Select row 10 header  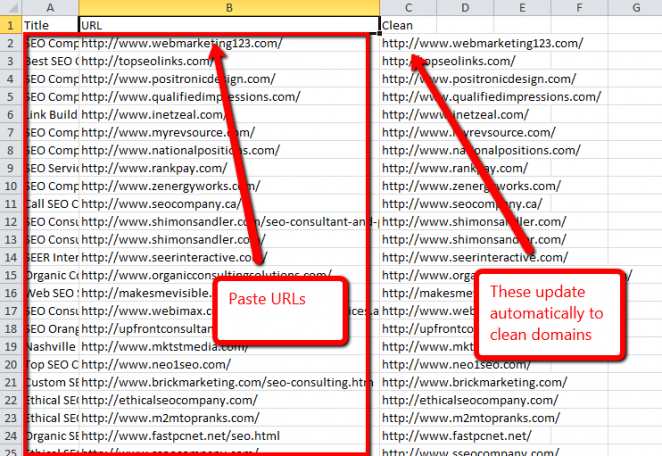tap(11, 186)
